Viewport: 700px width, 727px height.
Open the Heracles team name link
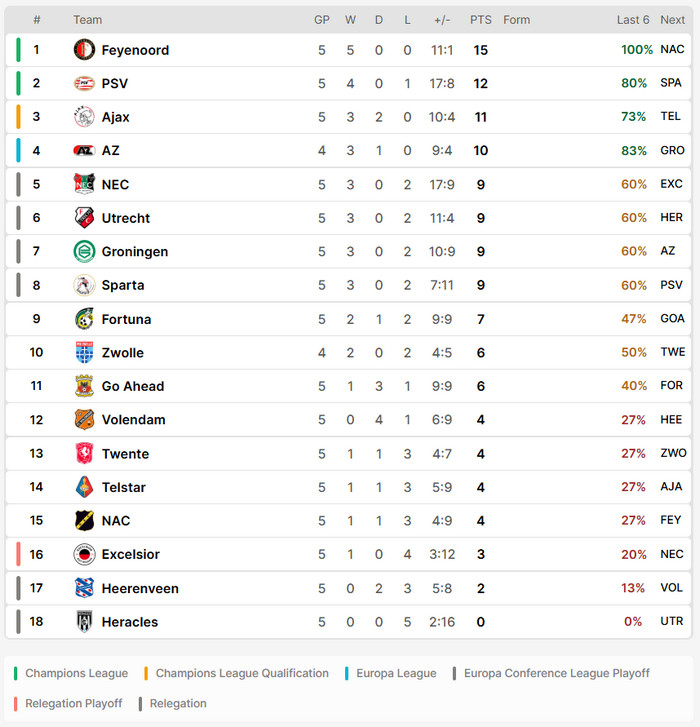pos(130,622)
